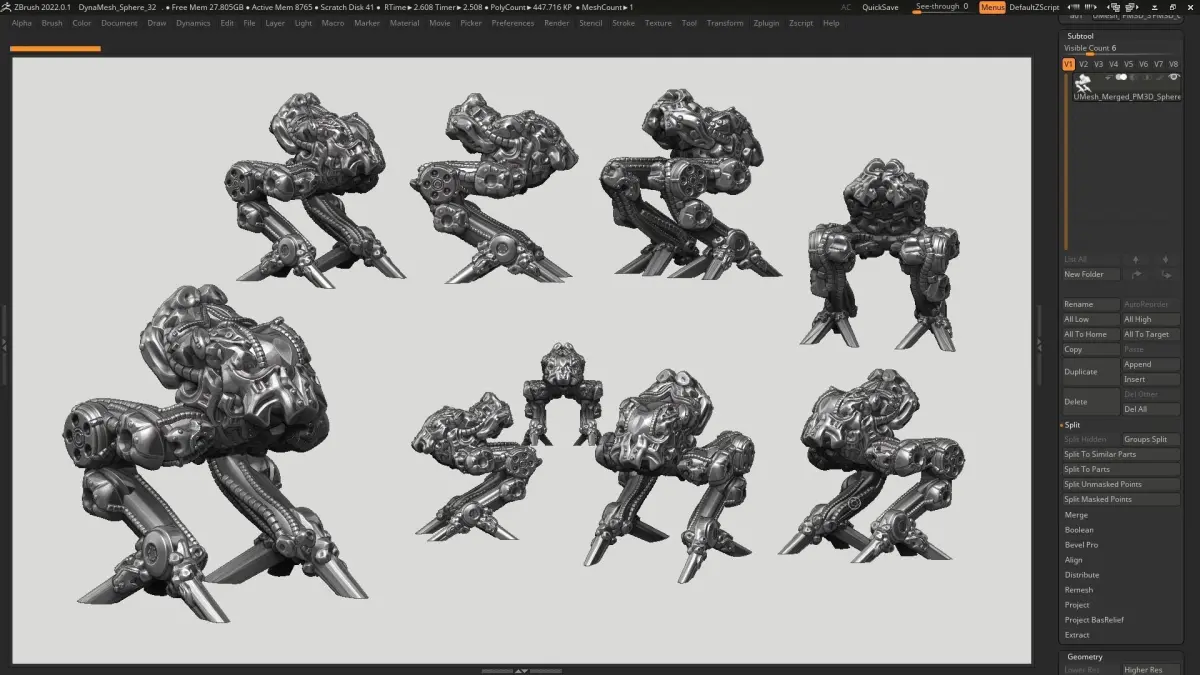Image resolution: width=1200 pixels, height=675 pixels.
Task: Click the Duplicate button
Action: pyautogui.click(x=1091, y=372)
